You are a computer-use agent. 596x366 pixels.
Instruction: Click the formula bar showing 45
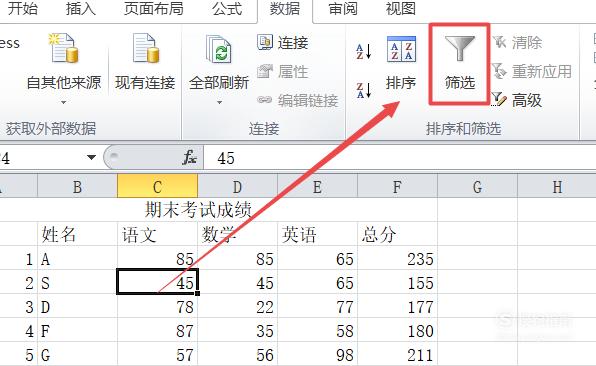click(x=400, y=157)
